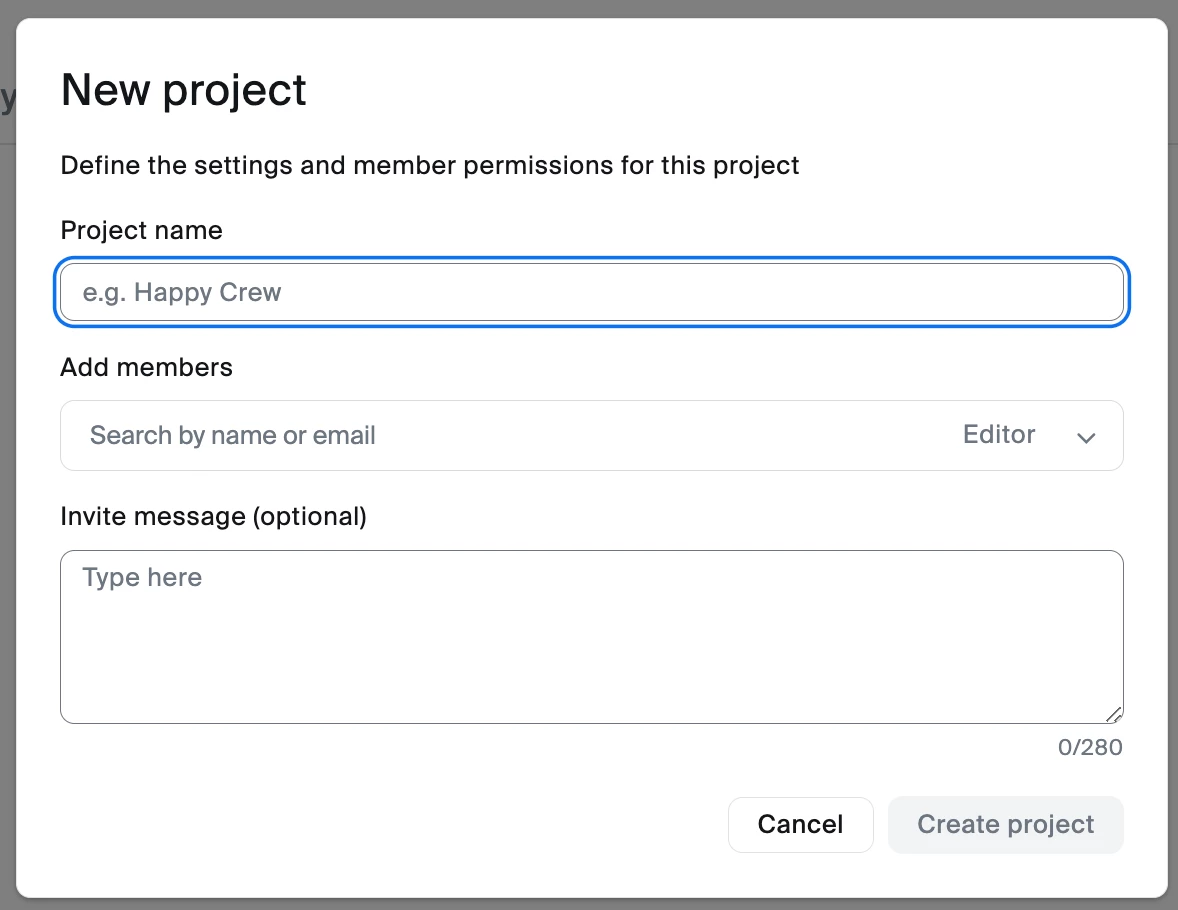
Task: Click the resize handle of the message box
Action: pyautogui.click(x=1114, y=714)
